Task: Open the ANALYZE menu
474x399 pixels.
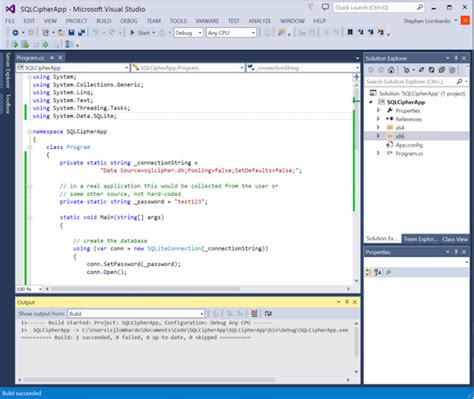Action: coord(259,21)
